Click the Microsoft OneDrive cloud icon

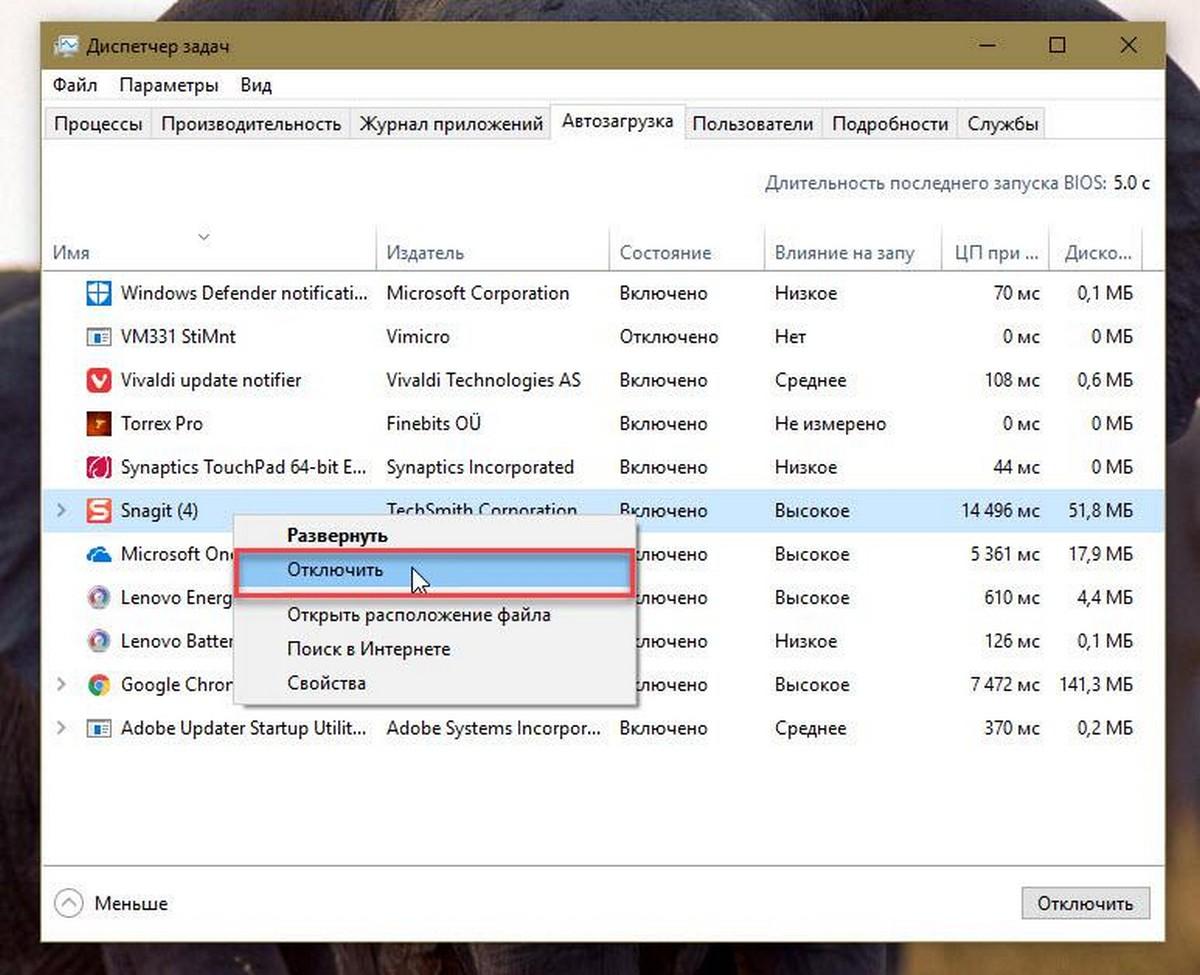pos(98,554)
